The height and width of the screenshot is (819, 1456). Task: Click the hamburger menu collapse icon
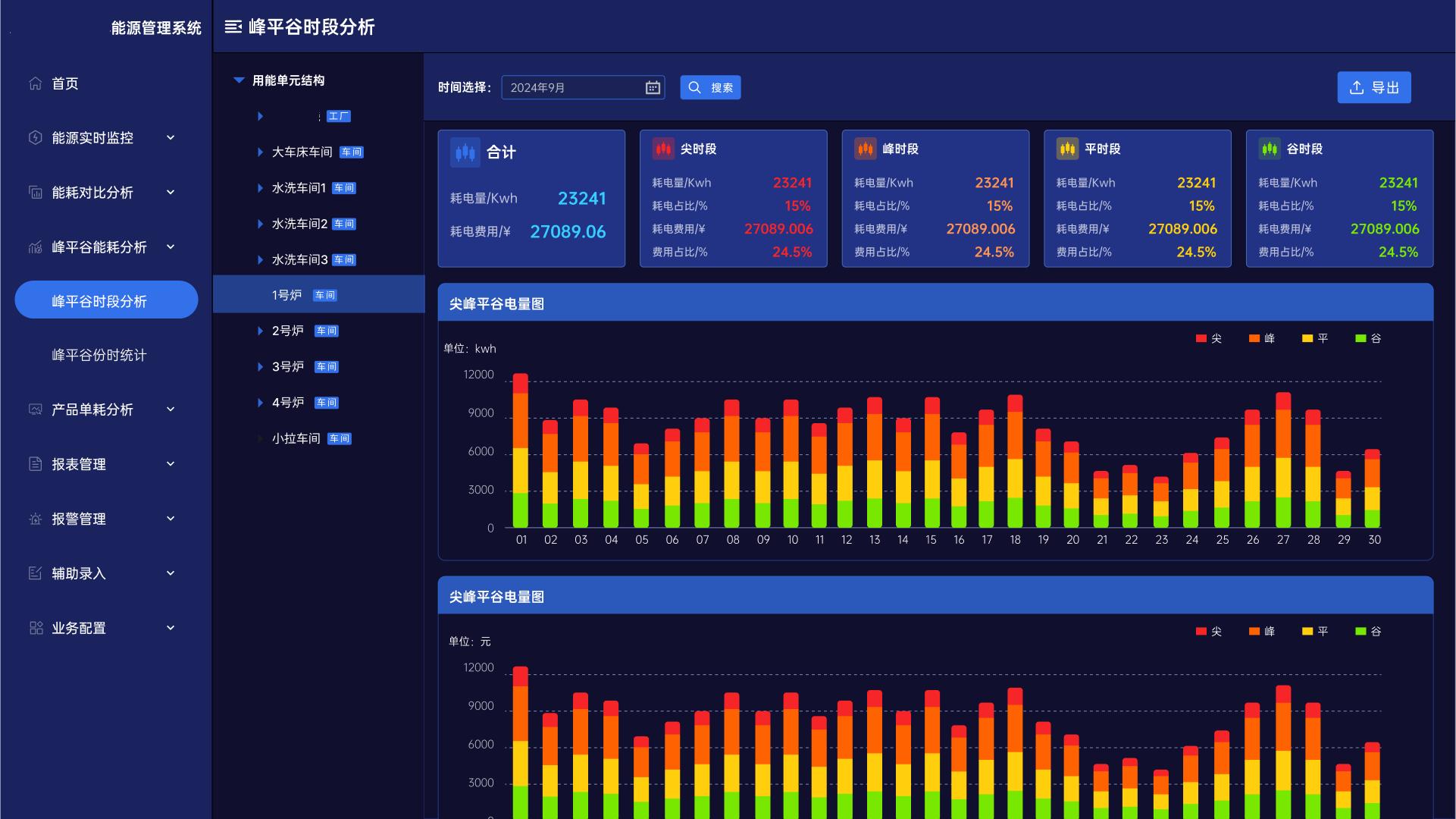click(x=233, y=27)
